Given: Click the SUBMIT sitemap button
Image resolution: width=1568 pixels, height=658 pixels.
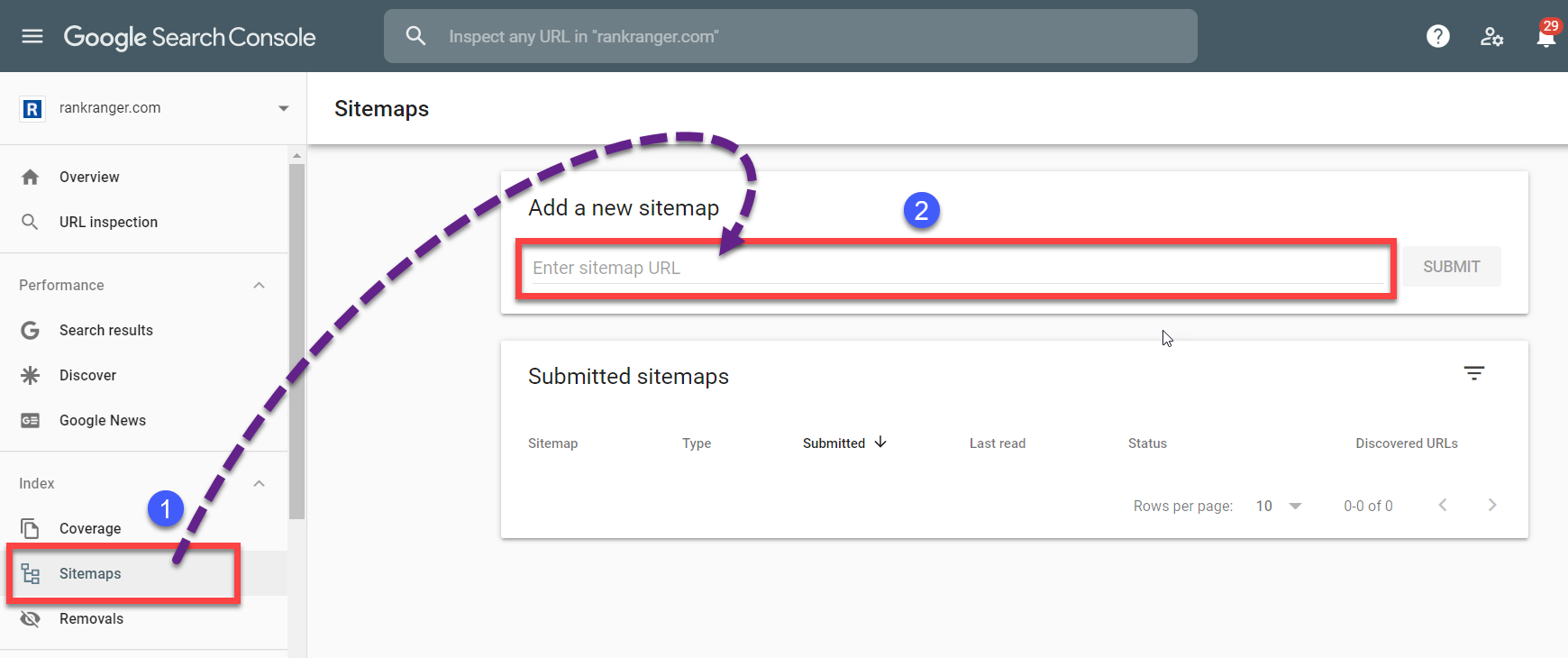Looking at the screenshot, I should [1452, 267].
